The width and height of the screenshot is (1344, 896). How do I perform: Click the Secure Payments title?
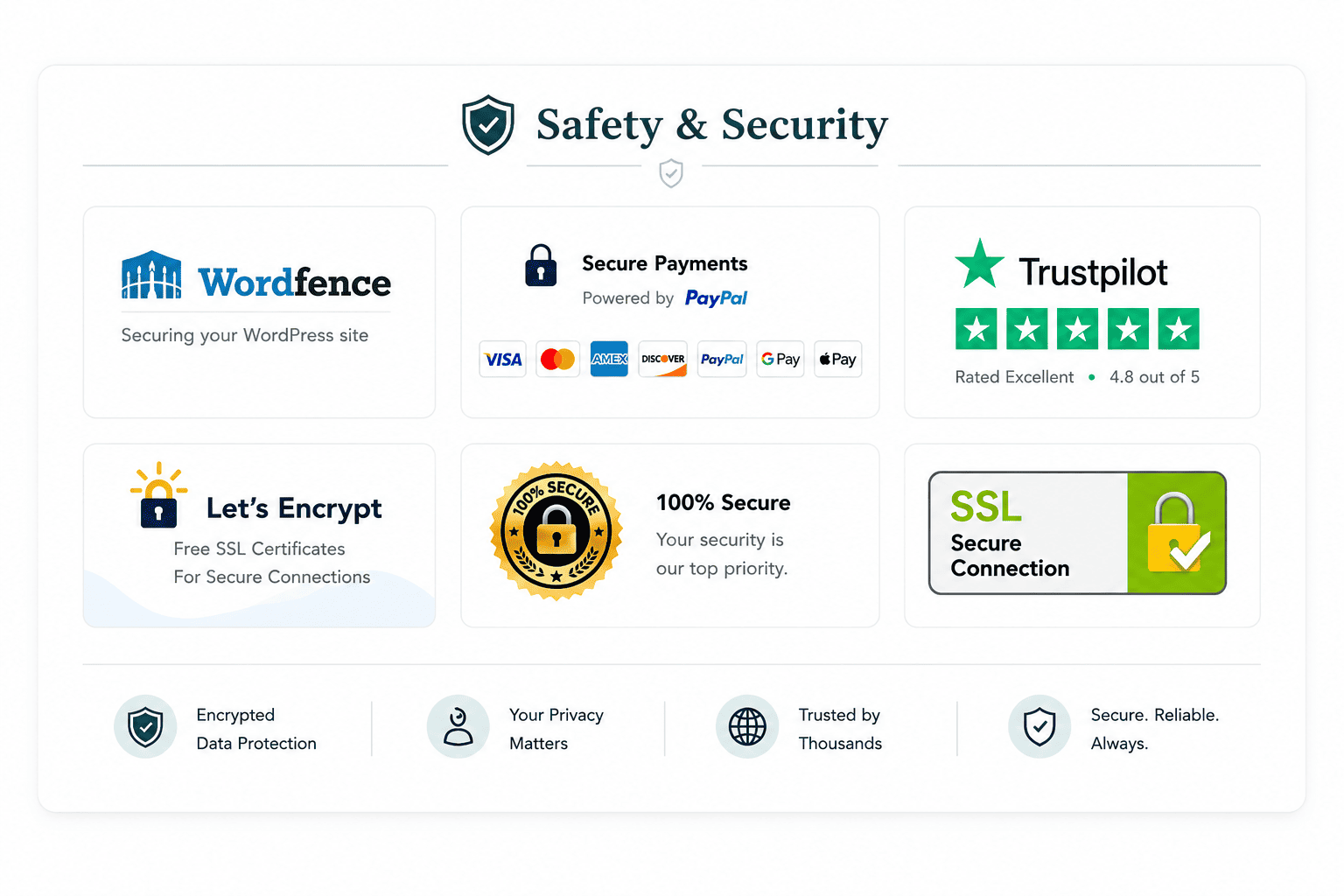665,263
